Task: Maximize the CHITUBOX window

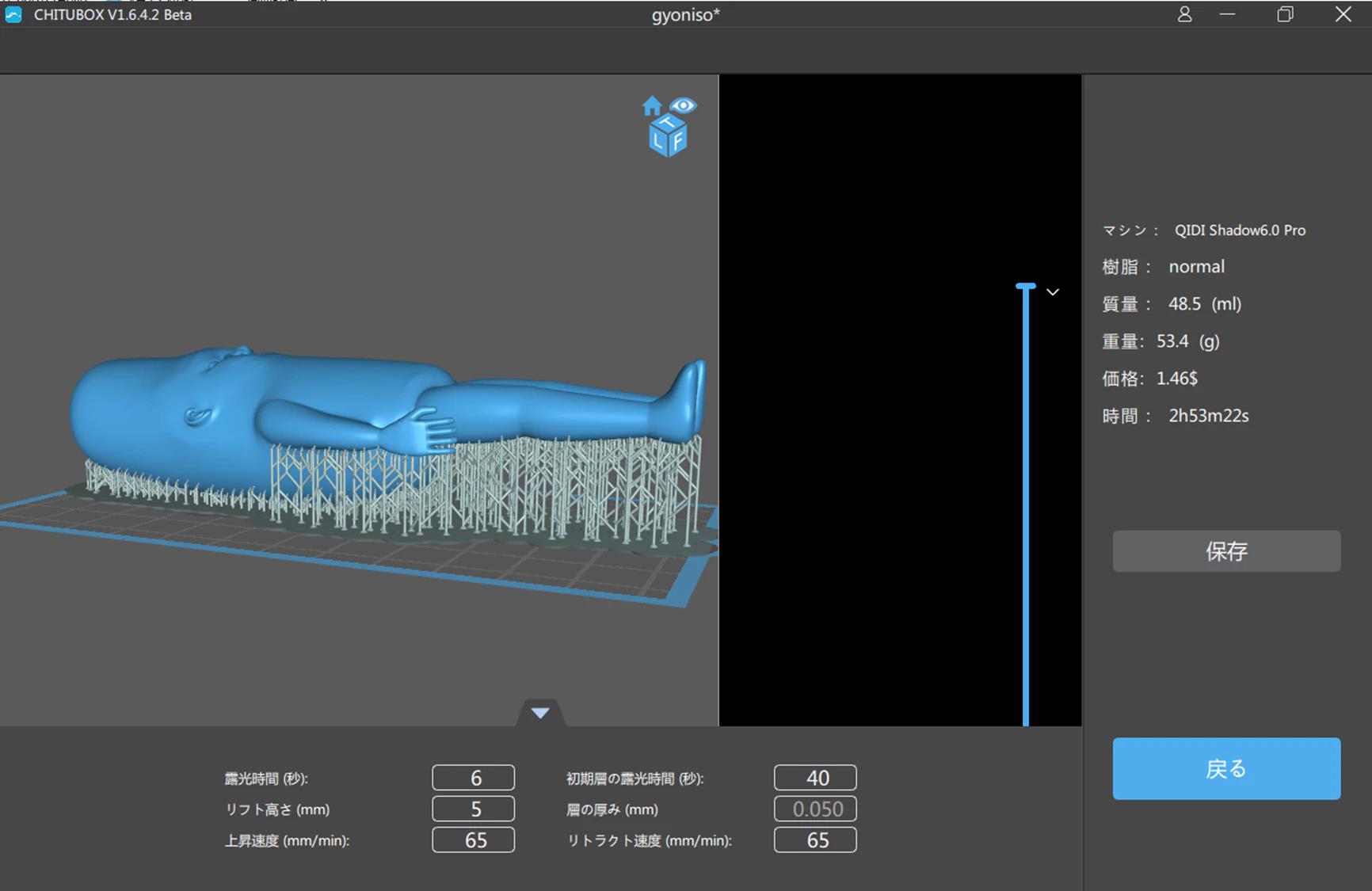Action: point(1285,14)
